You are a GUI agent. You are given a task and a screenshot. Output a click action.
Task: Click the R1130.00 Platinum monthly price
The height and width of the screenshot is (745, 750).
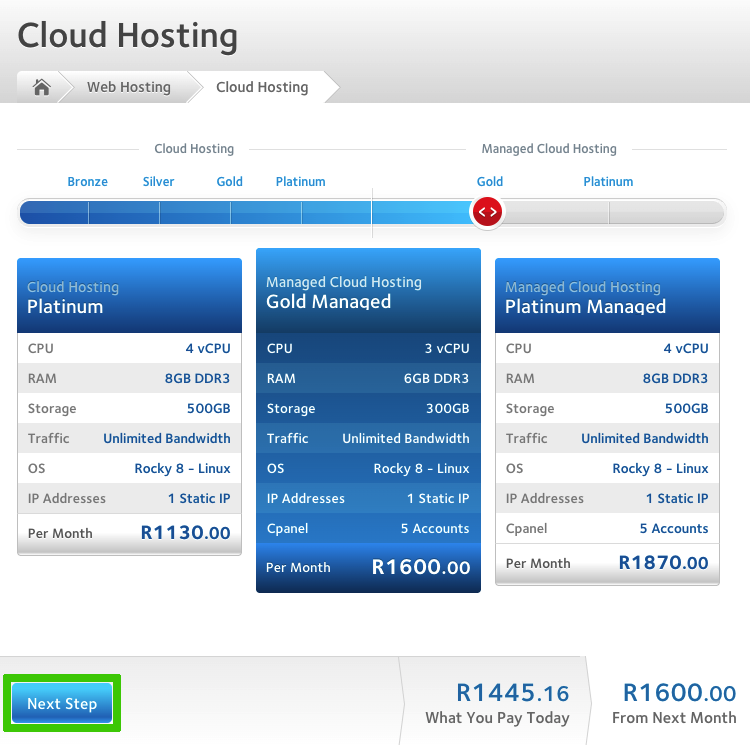185,533
